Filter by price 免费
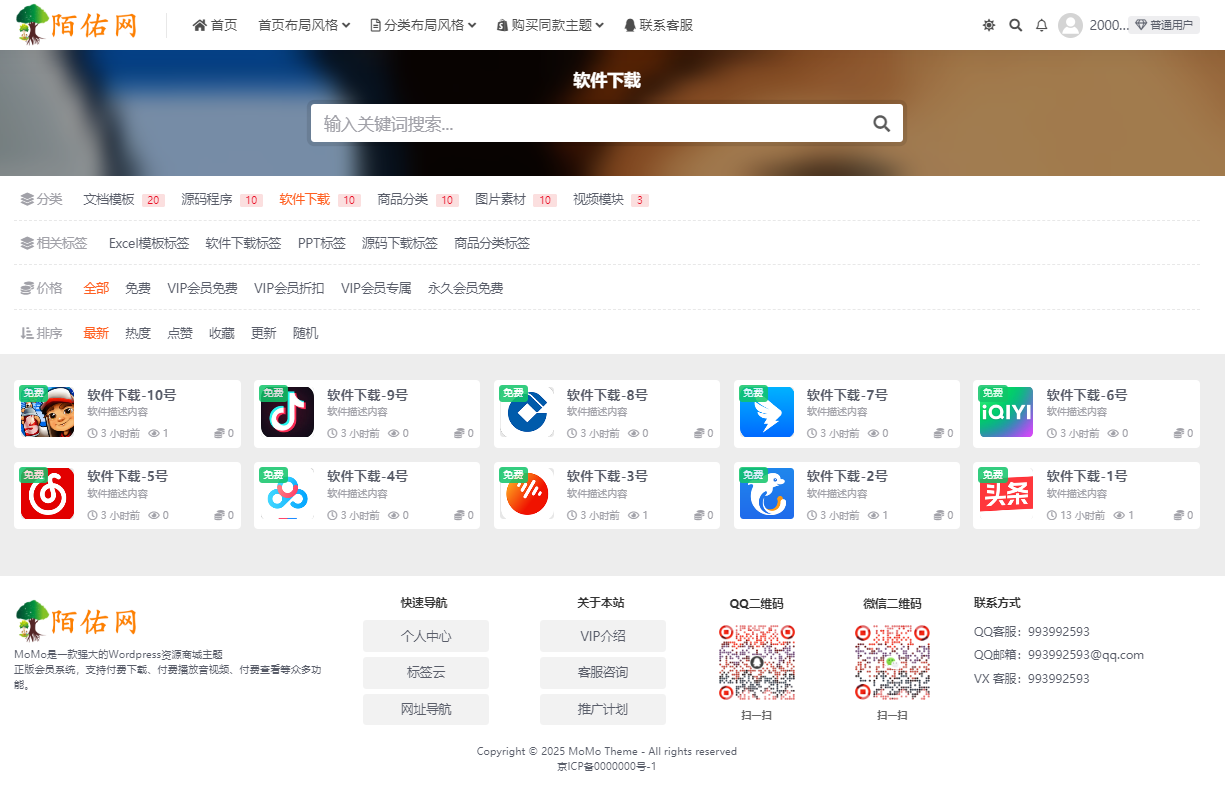This screenshot has height=794, width=1225. click(138, 288)
